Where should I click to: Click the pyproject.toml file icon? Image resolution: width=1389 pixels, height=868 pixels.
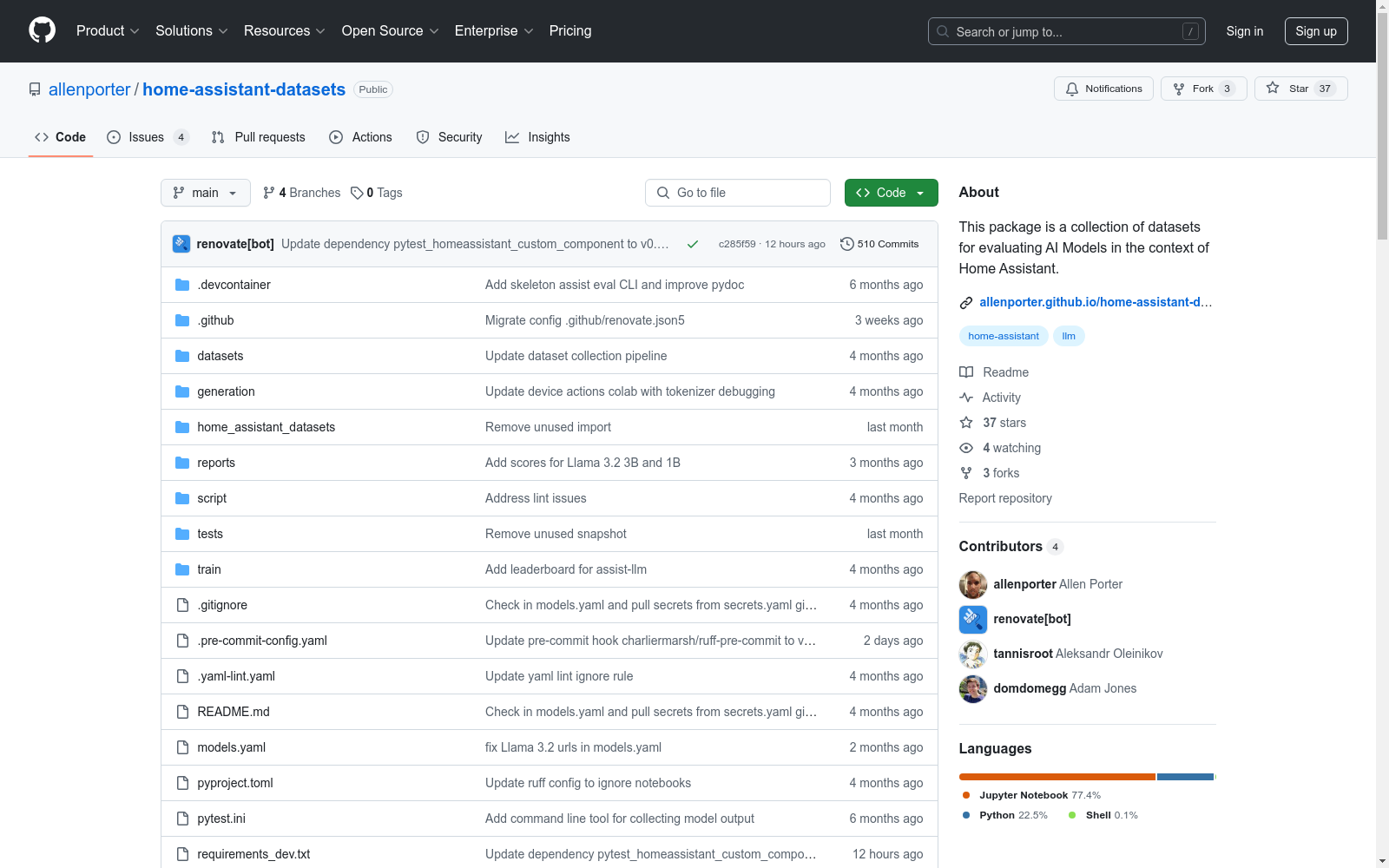pos(182,783)
